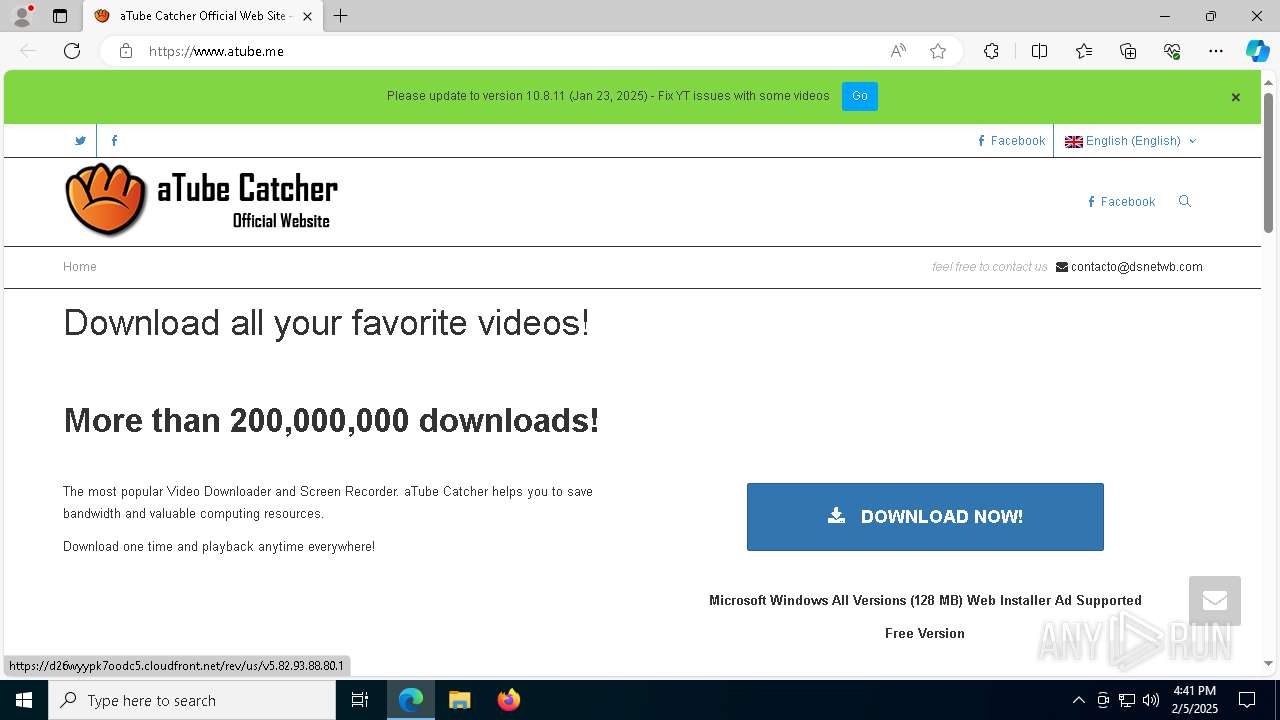Open Facebook link in top bar
This screenshot has height=720, width=1280.
[x=1011, y=141]
